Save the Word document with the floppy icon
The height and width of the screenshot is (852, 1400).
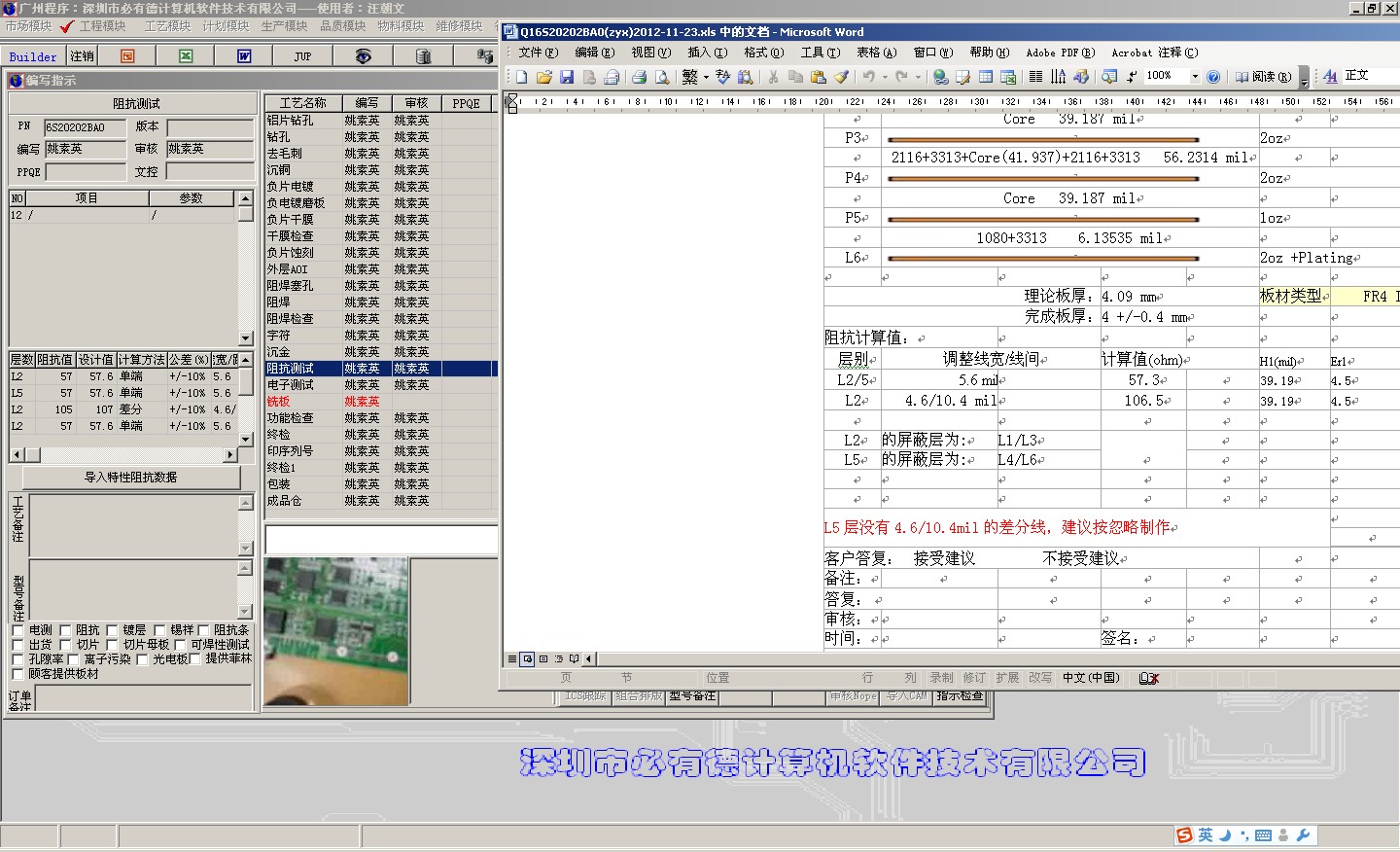pos(567,77)
